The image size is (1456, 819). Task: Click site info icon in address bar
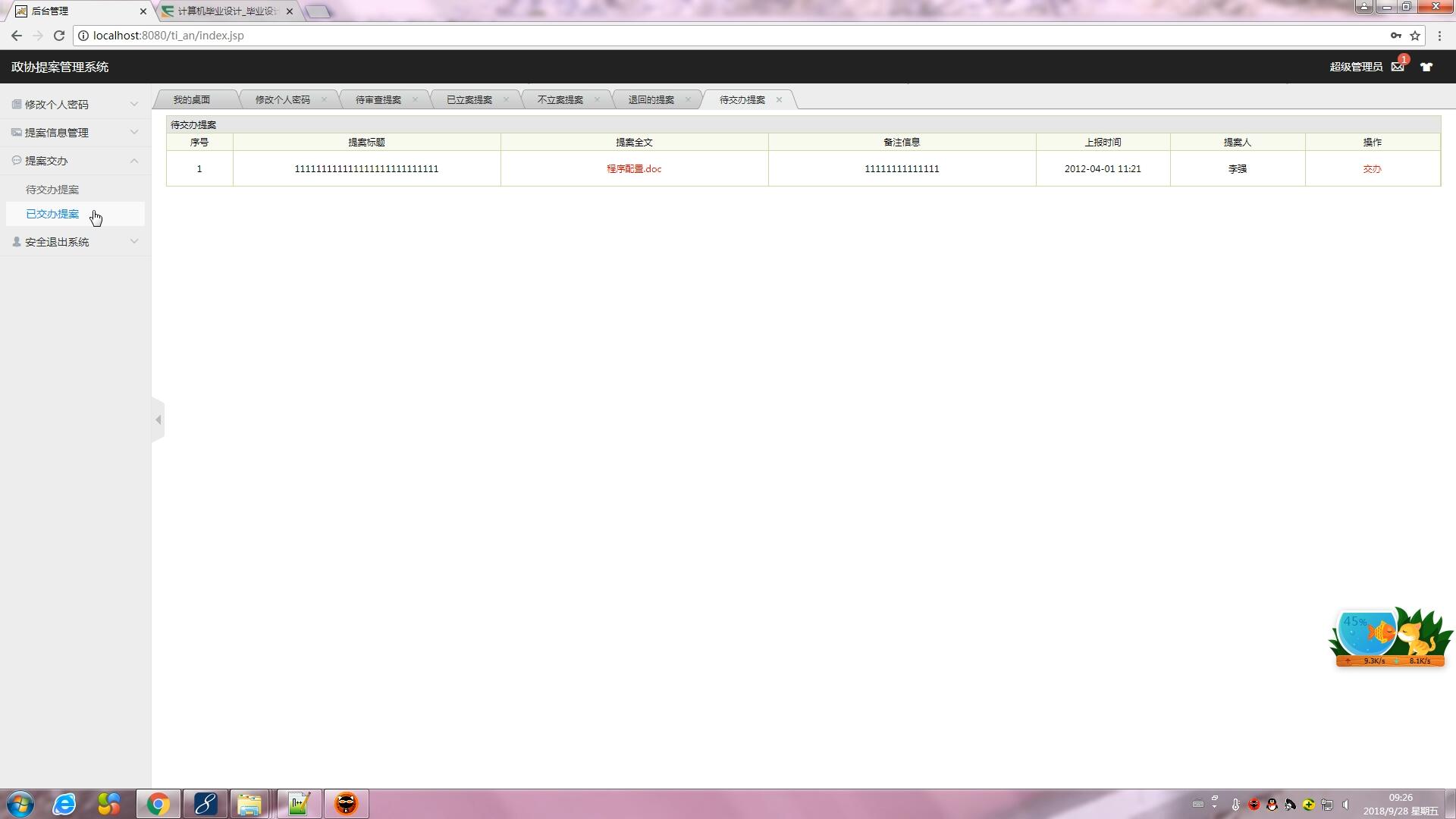pos(83,36)
